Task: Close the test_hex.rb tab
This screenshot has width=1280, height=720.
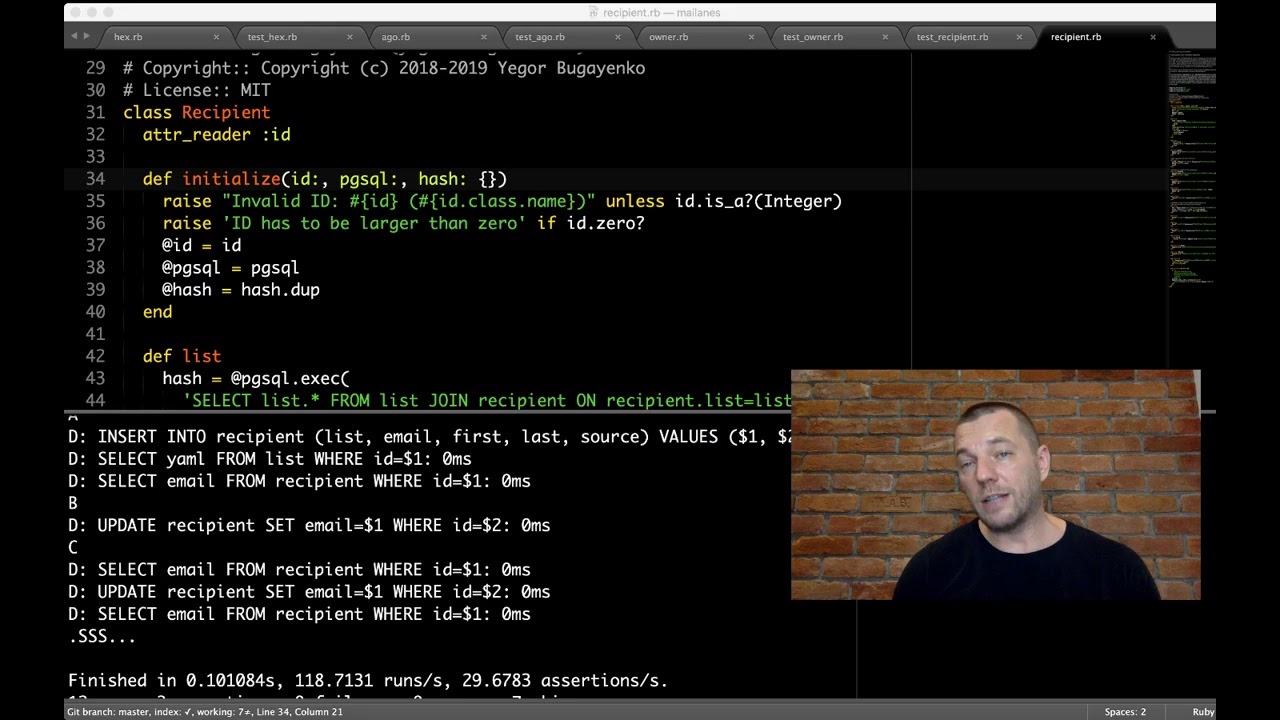Action: click(x=350, y=37)
